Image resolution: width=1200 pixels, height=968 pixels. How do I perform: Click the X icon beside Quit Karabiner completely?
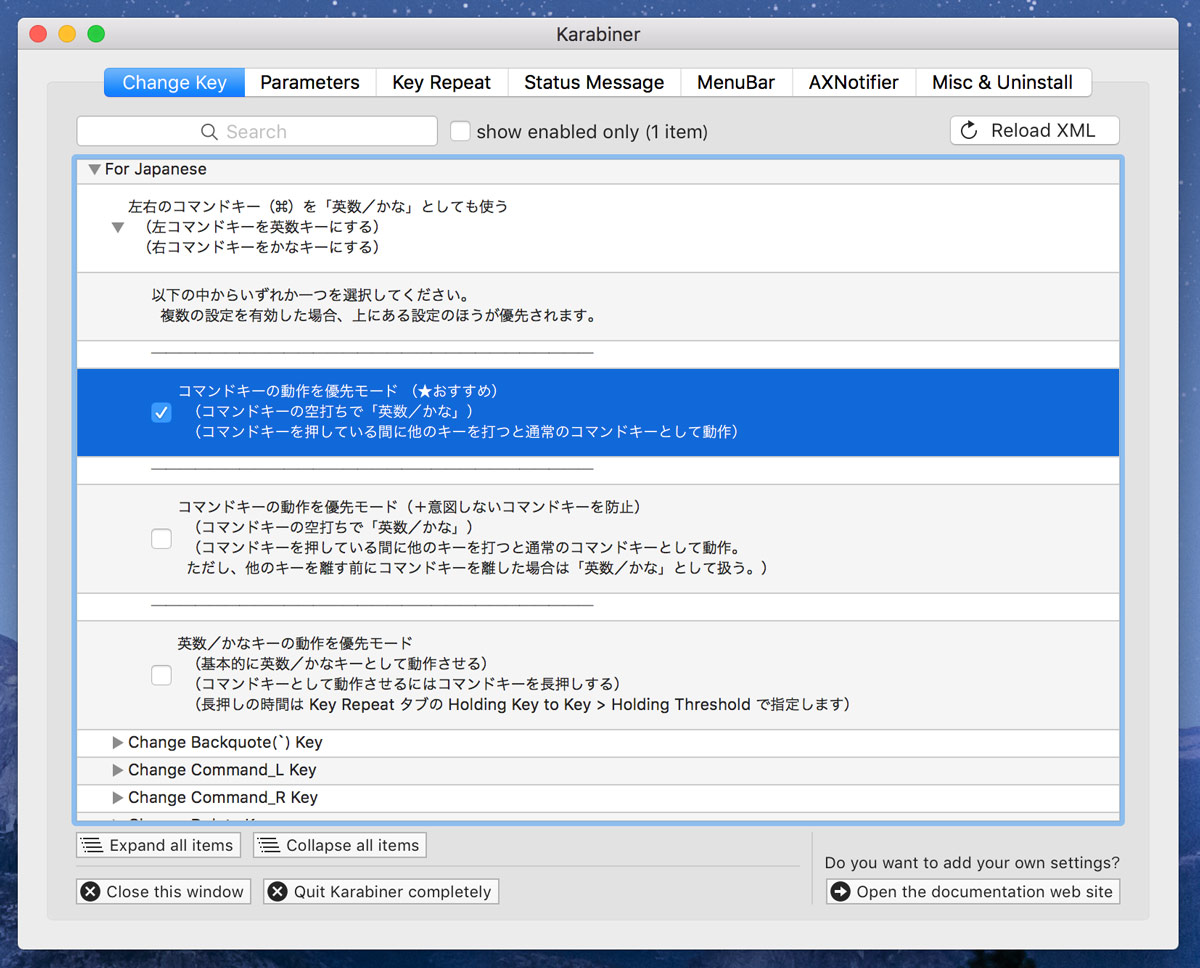277,892
